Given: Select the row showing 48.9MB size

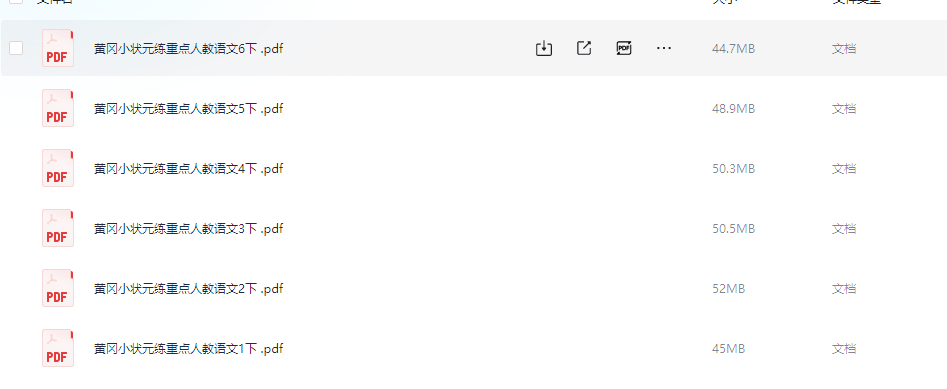Looking at the screenshot, I should coord(474,109).
